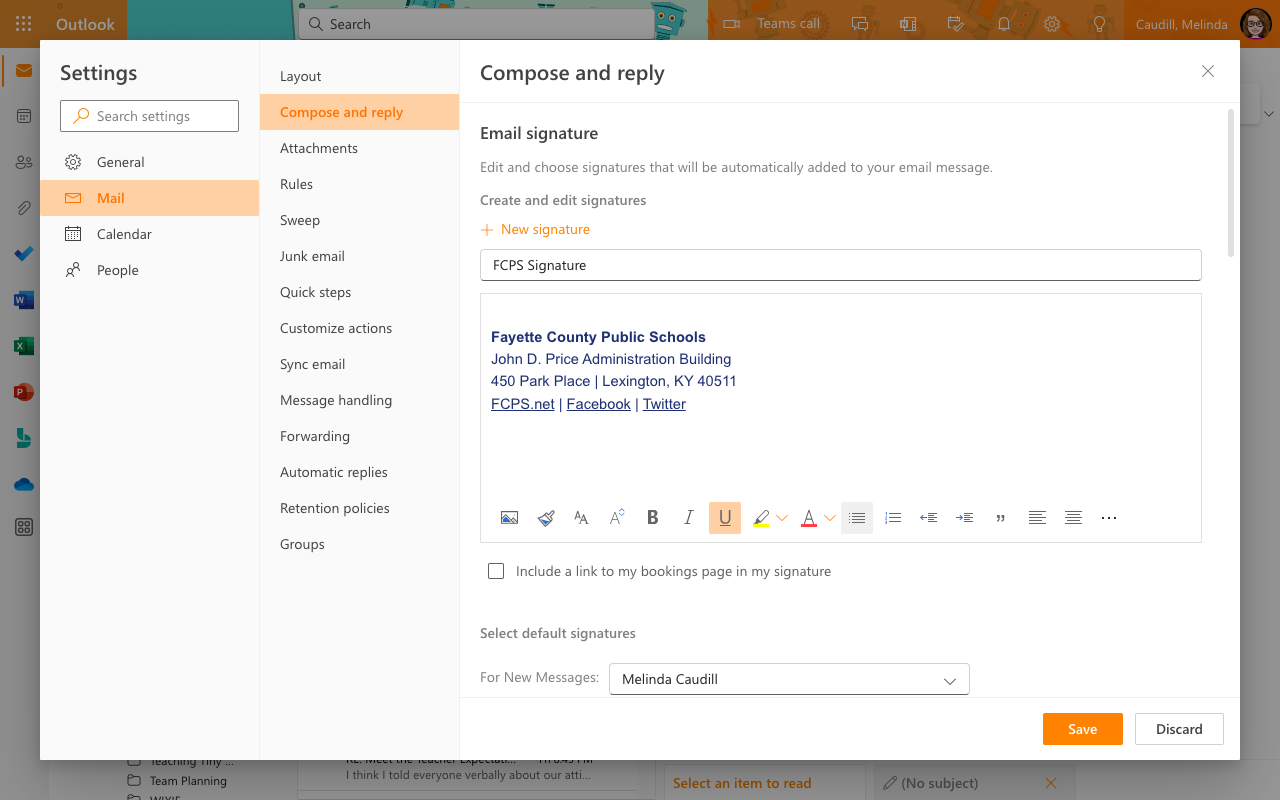Open the Font picker in signature toolbar

(x=581, y=518)
